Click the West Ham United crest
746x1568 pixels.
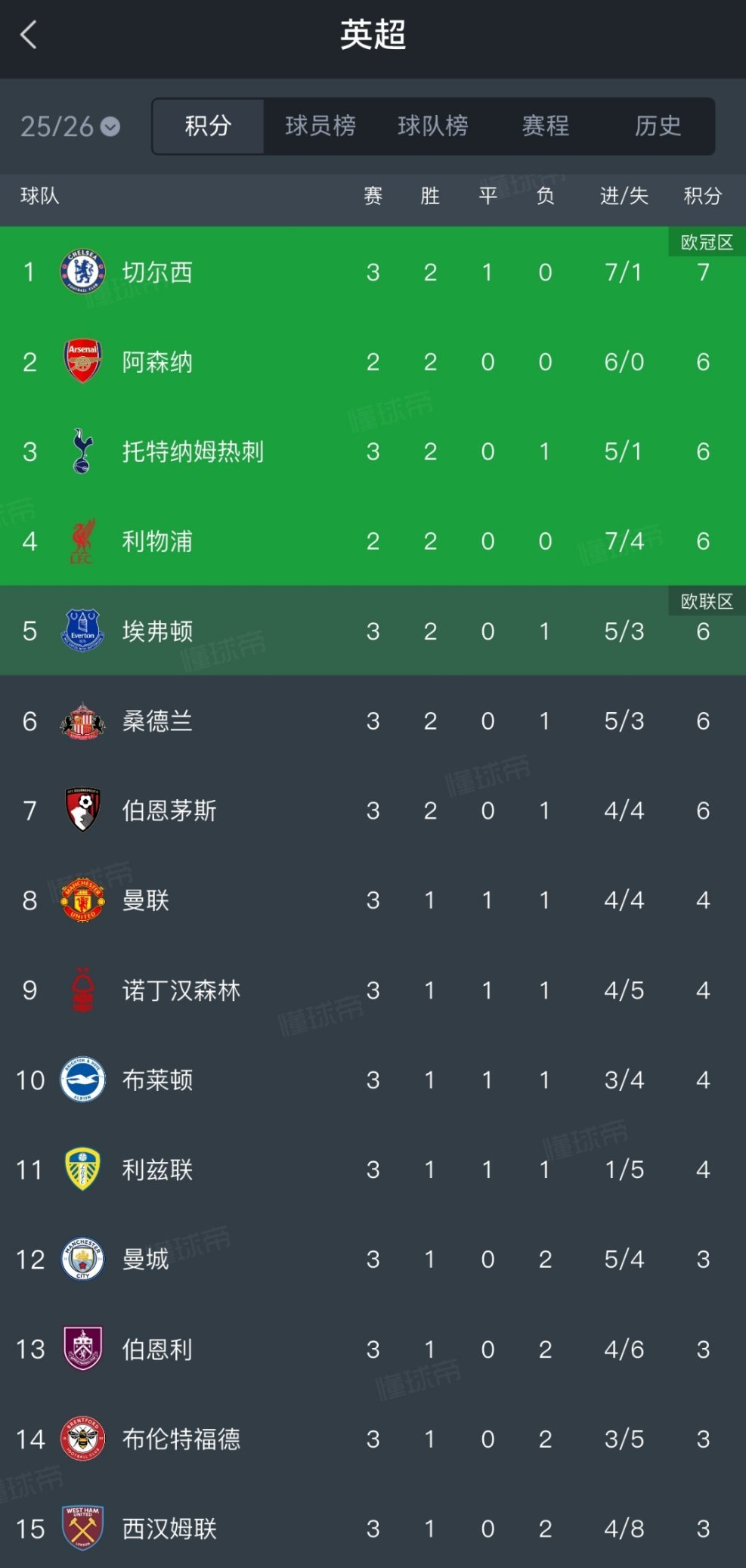pyautogui.click(x=82, y=1528)
